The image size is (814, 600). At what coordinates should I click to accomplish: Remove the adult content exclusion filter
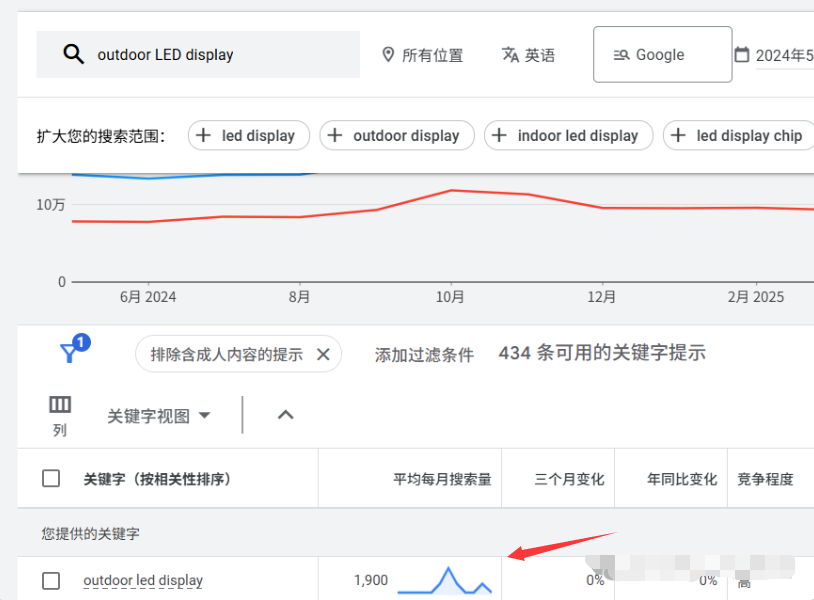tap(323, 354)
